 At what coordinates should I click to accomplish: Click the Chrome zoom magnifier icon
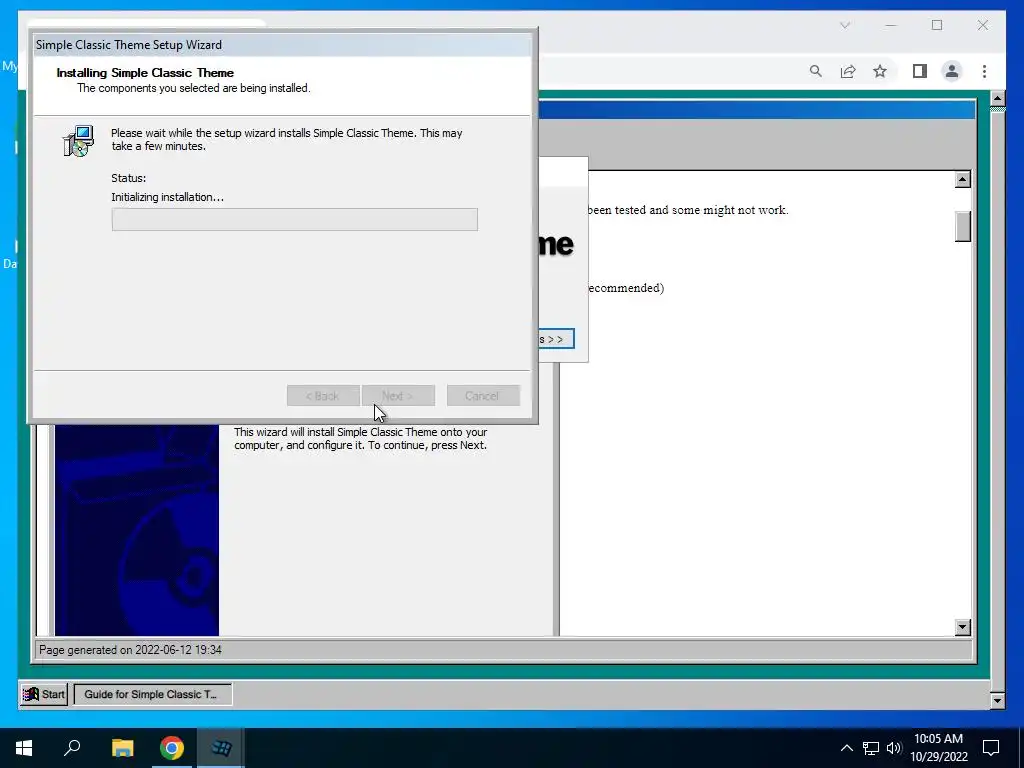(816, 71)
